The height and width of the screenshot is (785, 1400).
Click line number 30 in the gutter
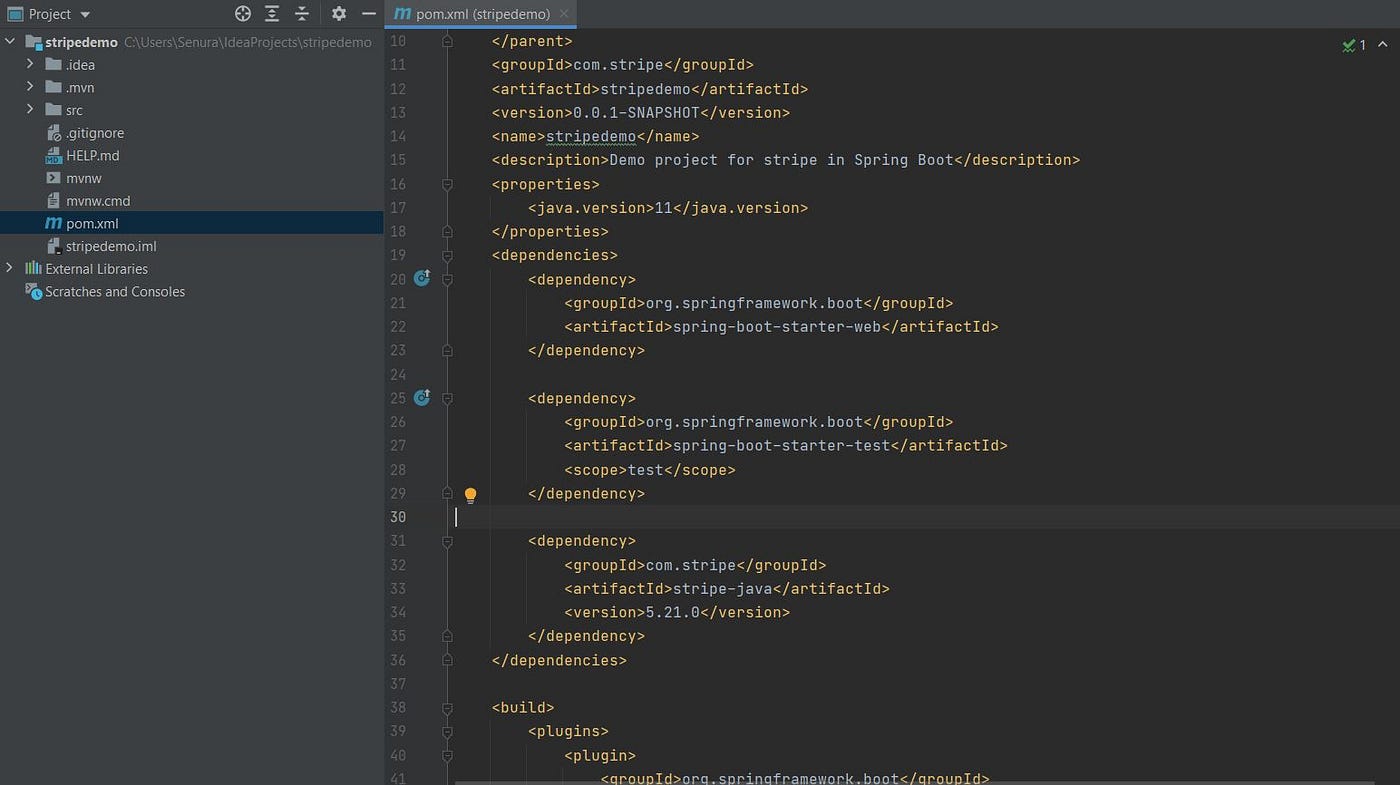398,517
